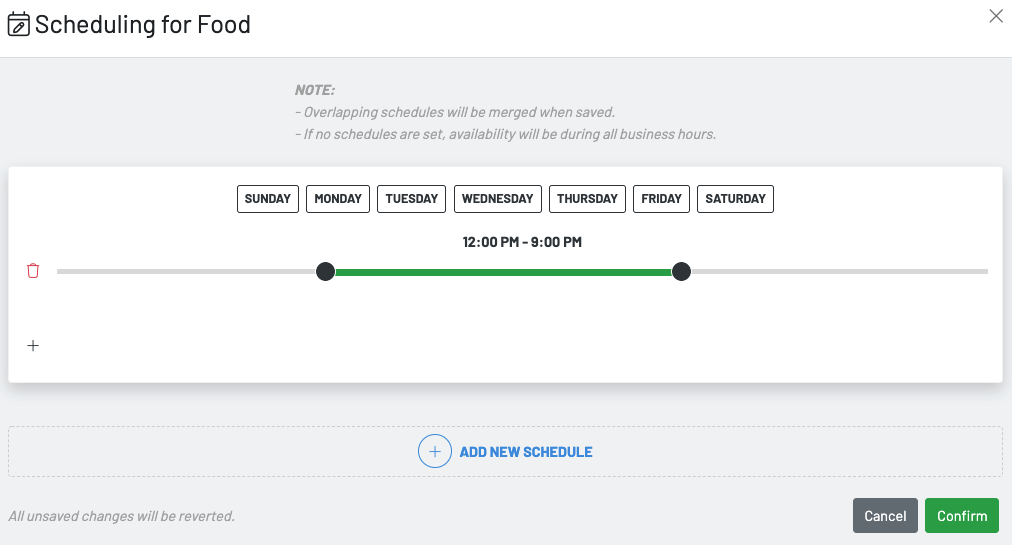The width and height of the screenshot is (1012, 545).
Task: Click the green selected time range bar
Action: click(x=503, y=271)
